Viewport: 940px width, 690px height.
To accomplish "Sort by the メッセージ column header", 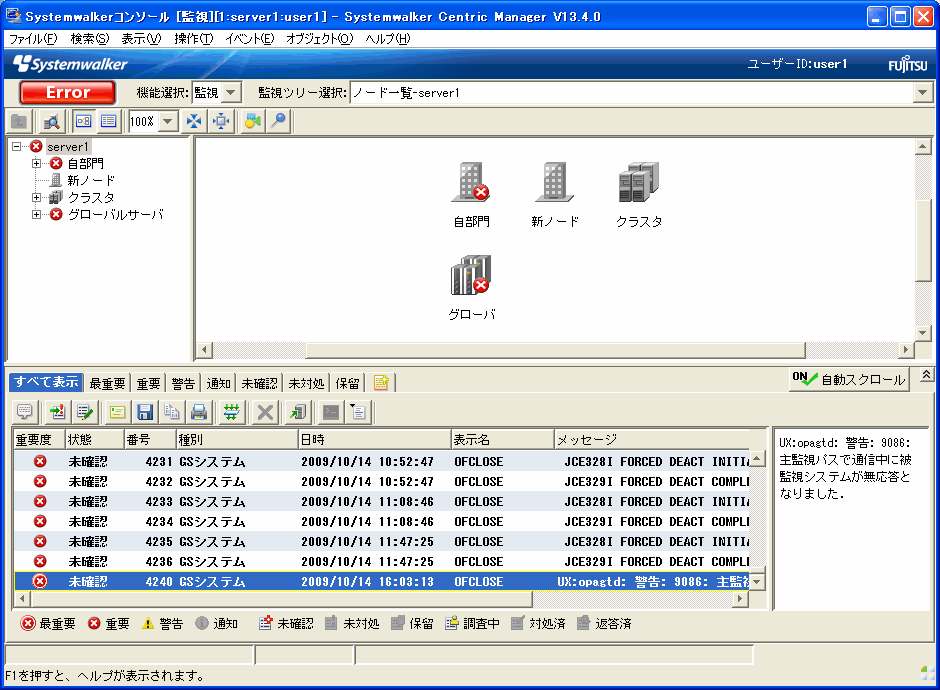I will pos(652,439).
